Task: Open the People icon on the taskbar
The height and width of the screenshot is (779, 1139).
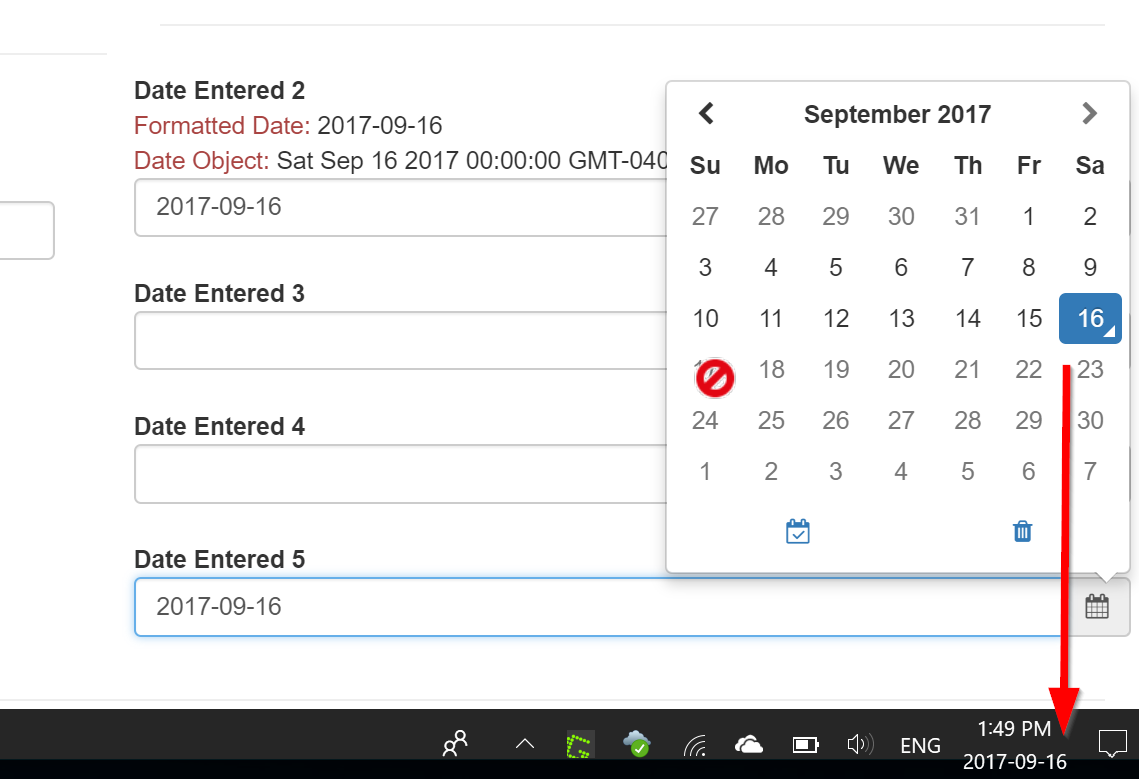Action: (x=456, y=744)
